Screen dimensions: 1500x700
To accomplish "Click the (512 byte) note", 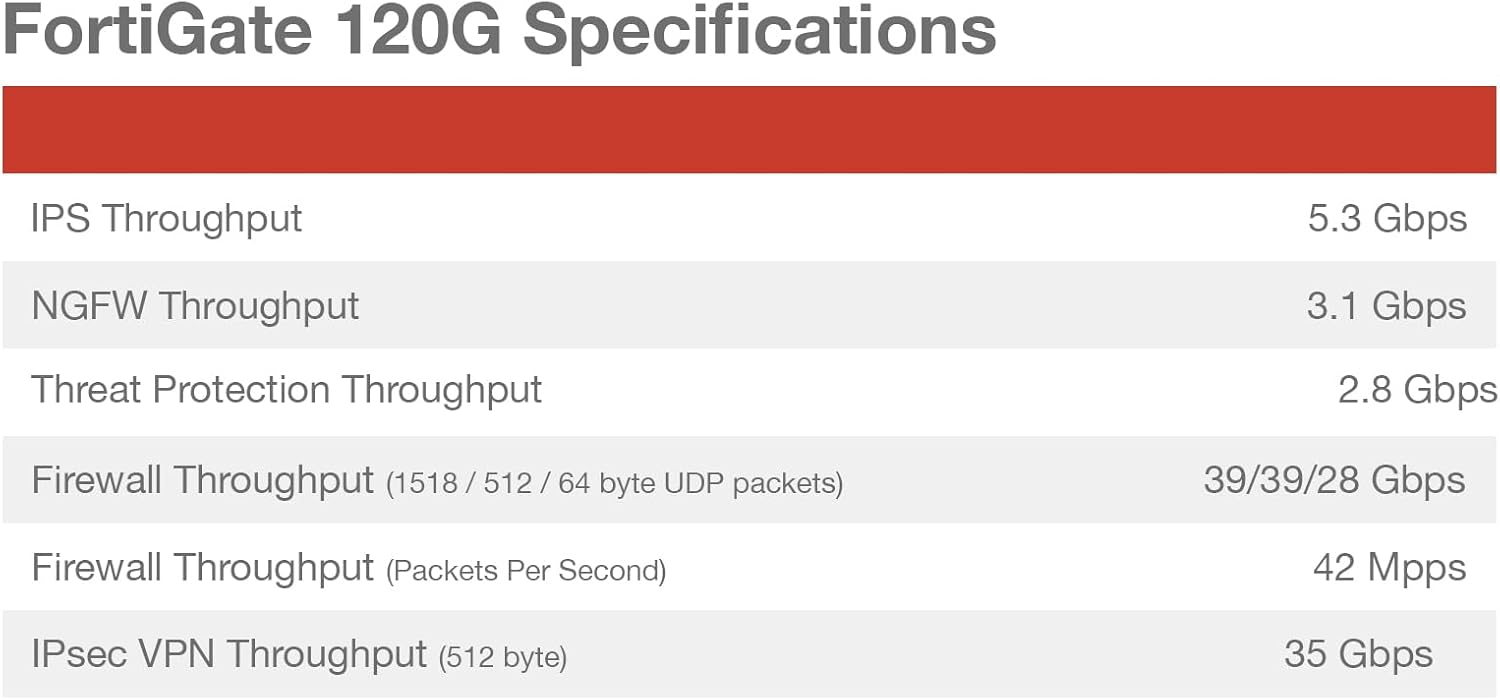I will 503,658.
